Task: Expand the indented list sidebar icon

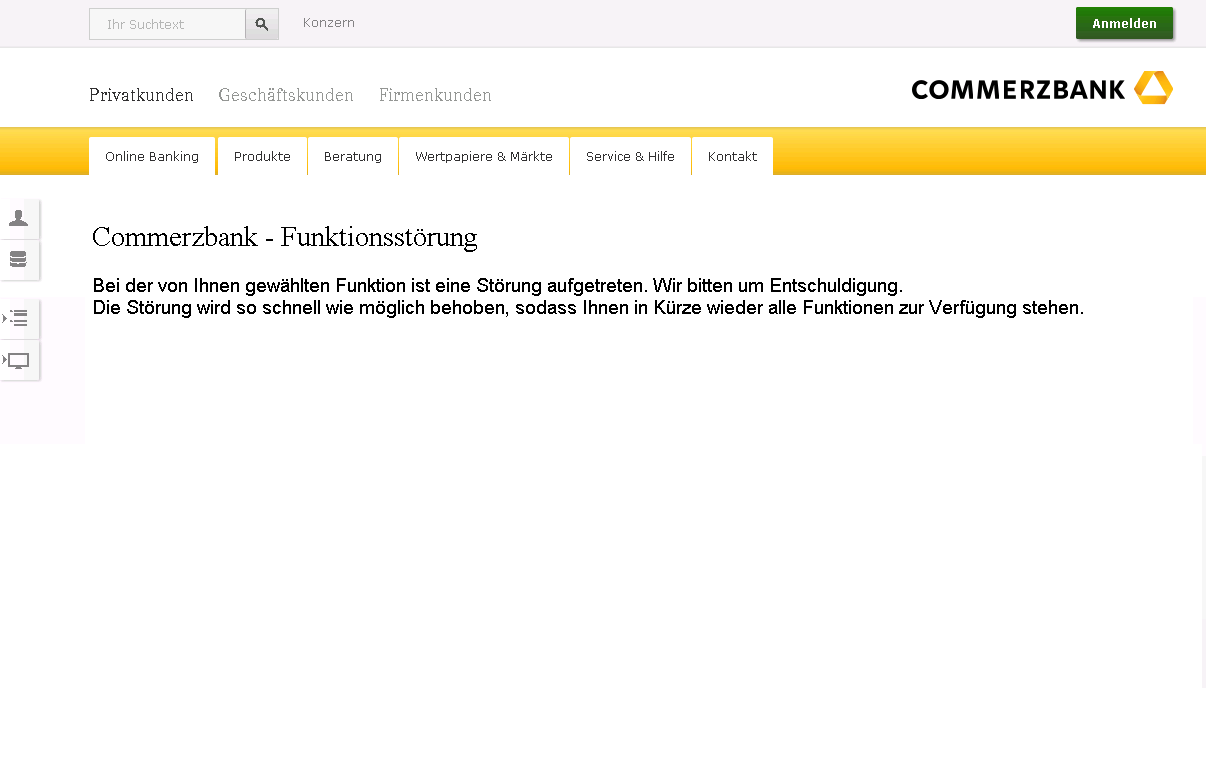Action: click(x=18, y=318)
